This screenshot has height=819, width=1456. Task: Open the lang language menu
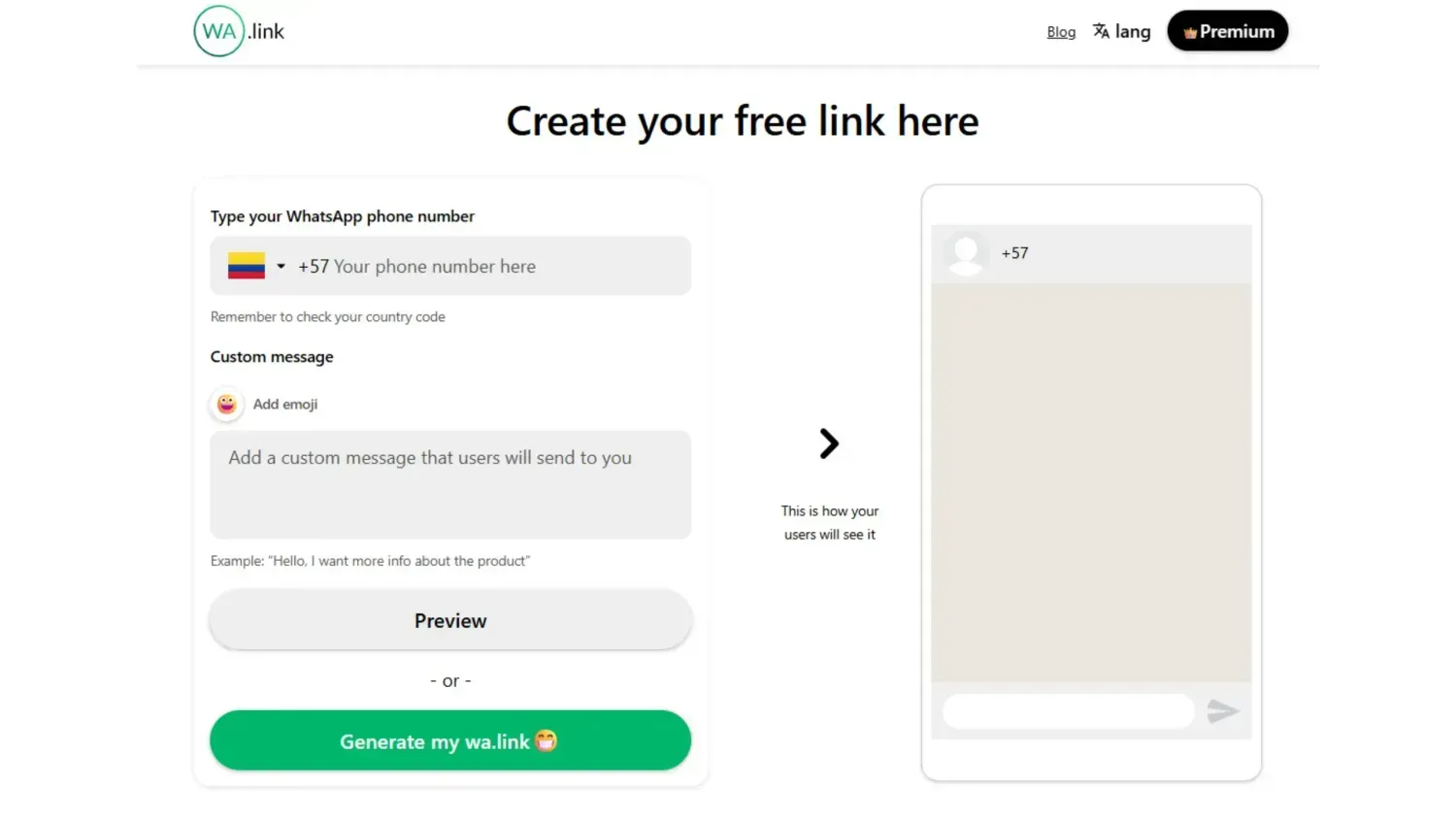[x=1132, y=32]
